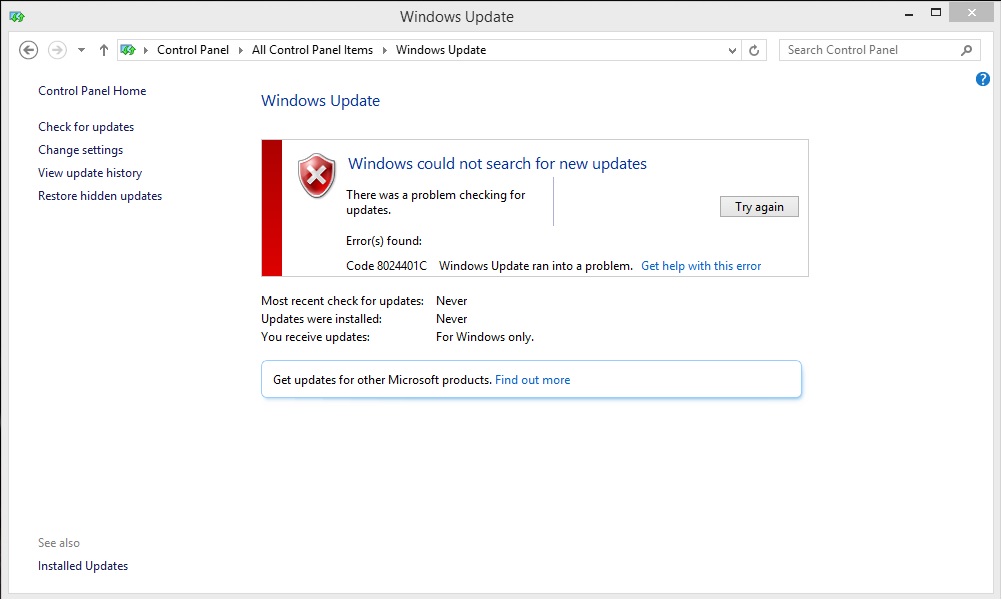Click the Windows Update icon in the address bar
The height and width of the screenshot is (600, 1002).
[128, 50]
